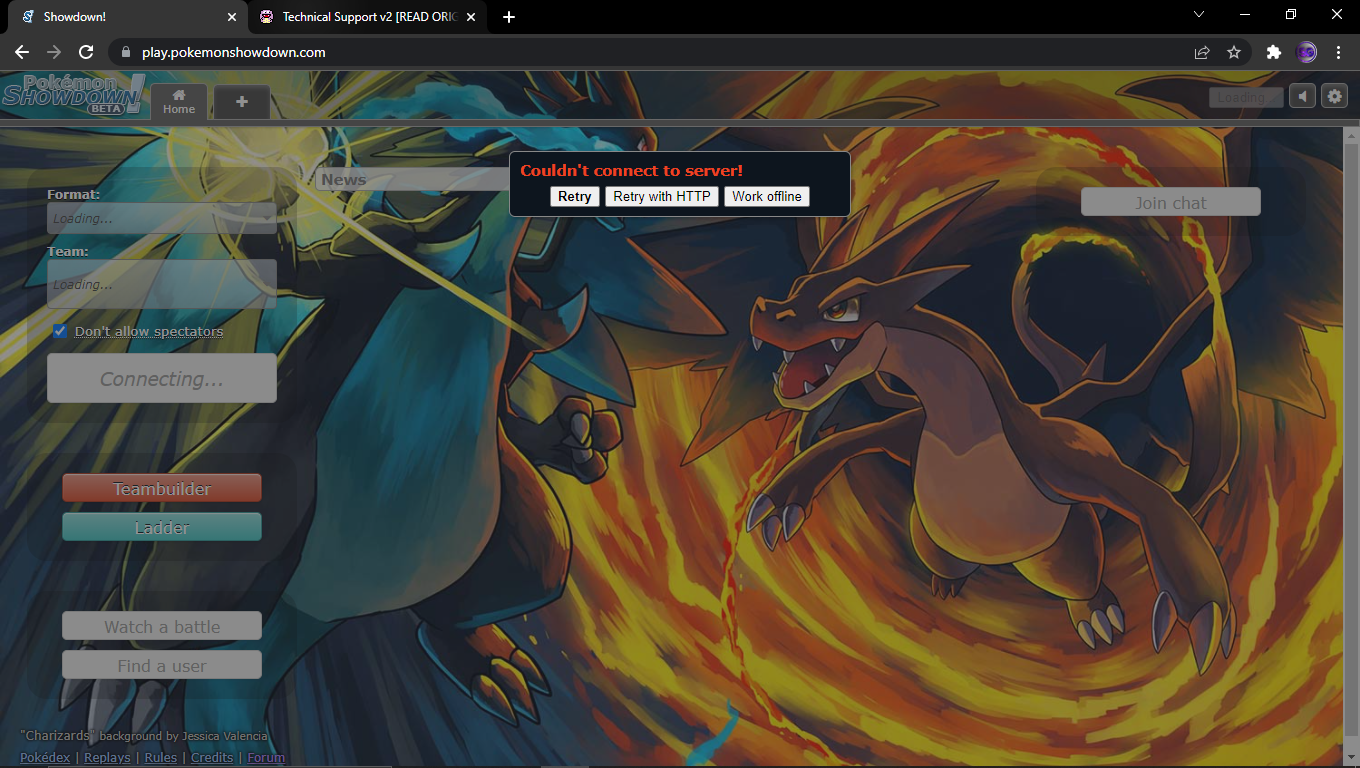The image size is (1360, 768).
Task: Open the Format dropdown
Action: click(x=162, y=218)
